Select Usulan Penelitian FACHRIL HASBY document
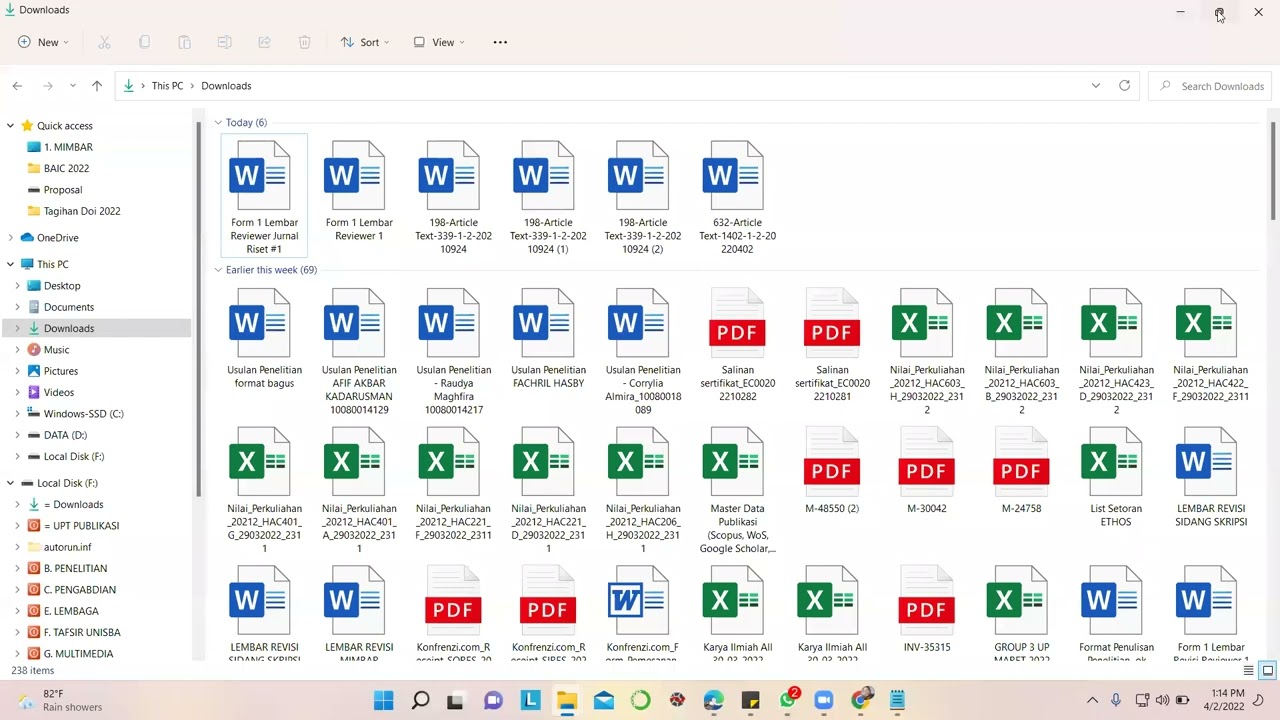Image resolution: width=1280 pixels, height=720 pixels. pyautogui.click(x=548, y=340)
